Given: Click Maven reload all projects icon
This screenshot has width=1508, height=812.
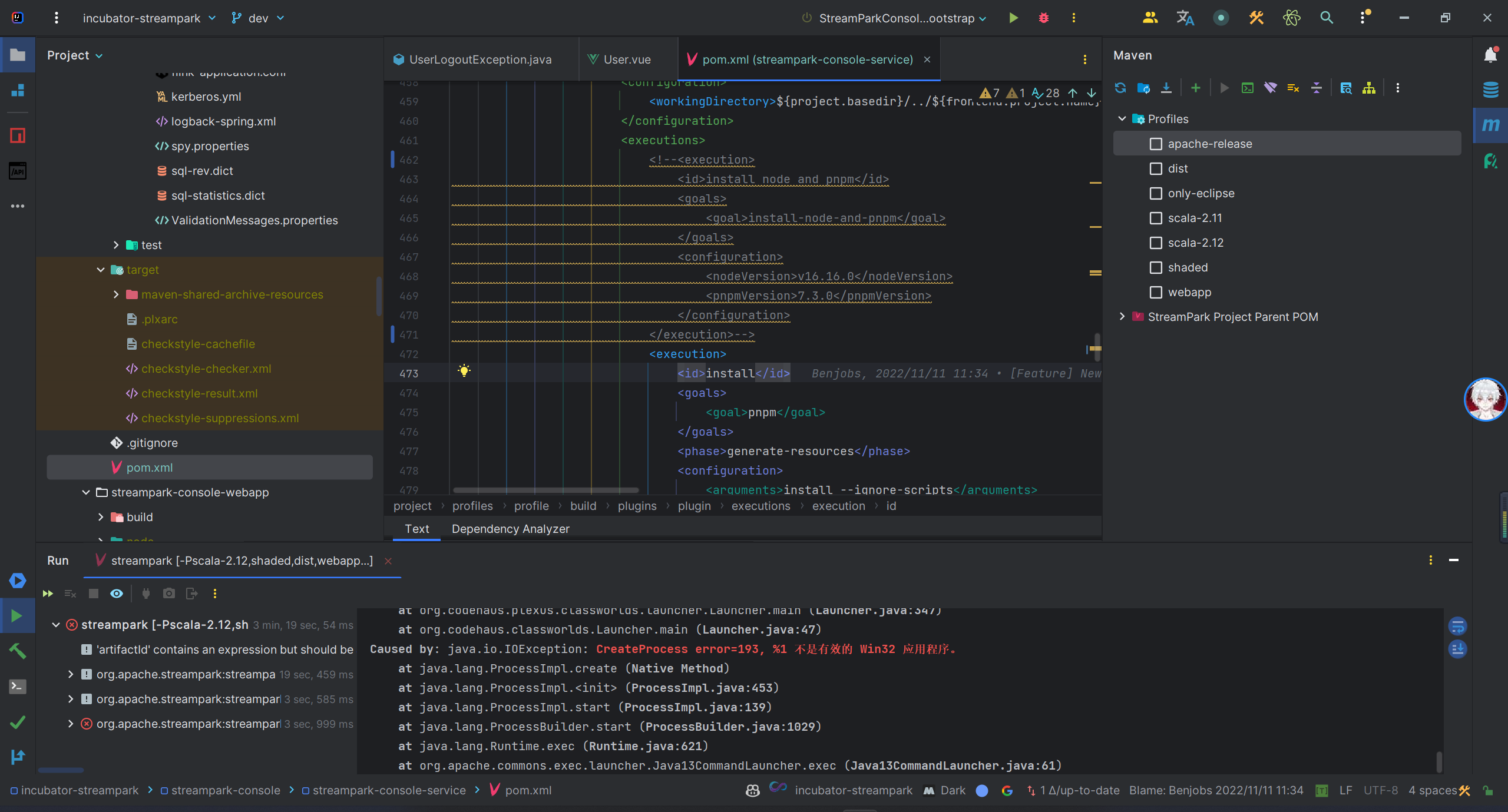Looking at the screenshot, I should [1120, 88].
